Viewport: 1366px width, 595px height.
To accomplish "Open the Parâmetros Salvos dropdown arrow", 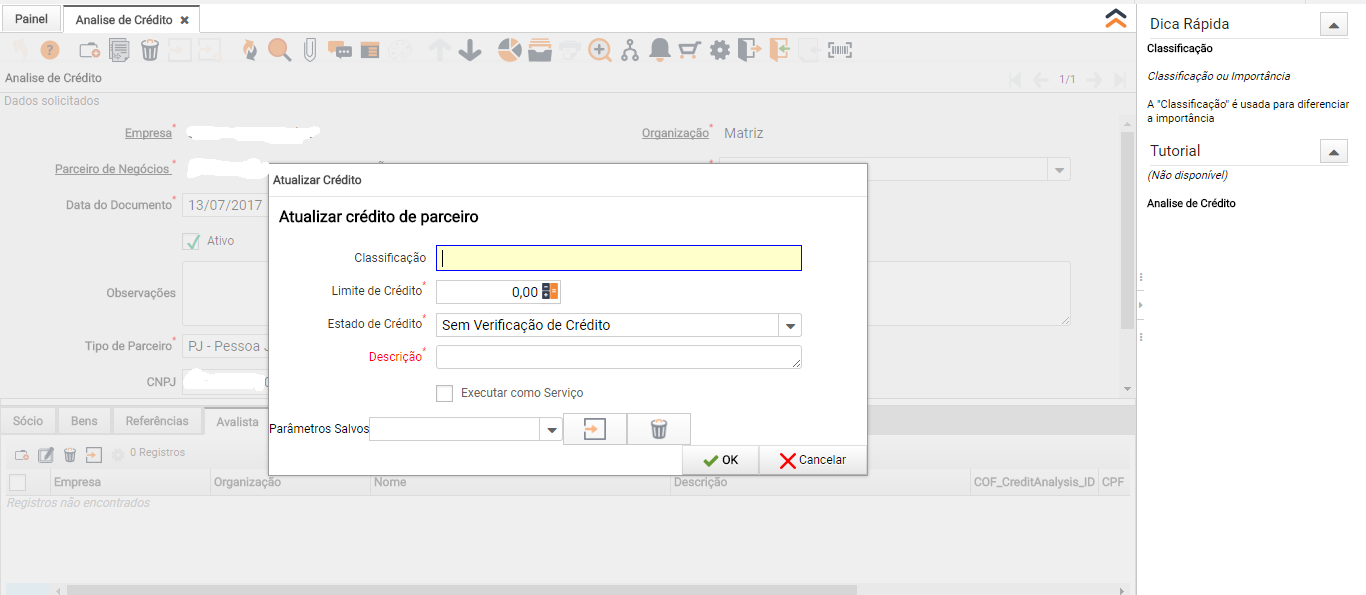I will click(x=551, y=429).
